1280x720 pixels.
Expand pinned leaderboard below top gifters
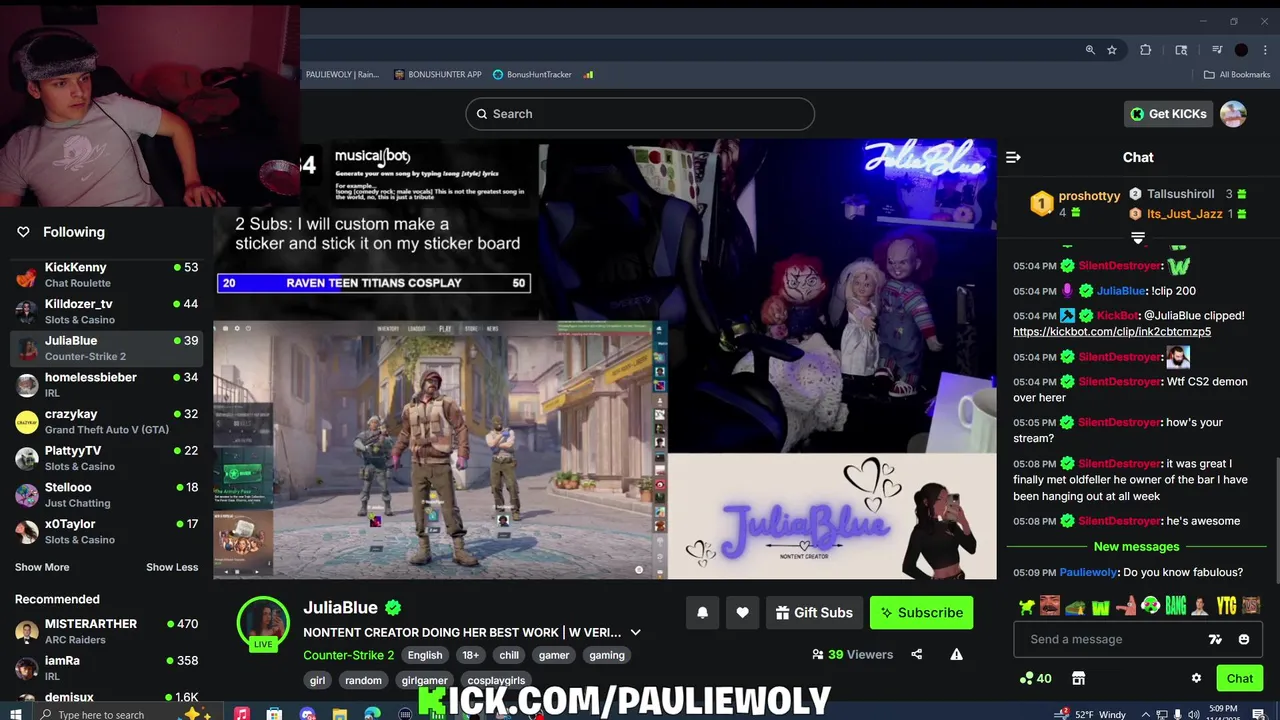(x=1137, y=237)
